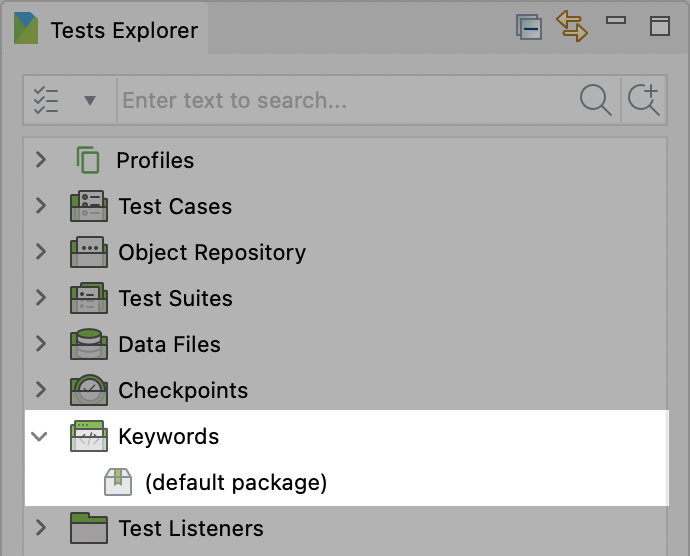Open advanced search magnifier with plus
The image size is (690, 556).
click(643, 100)
